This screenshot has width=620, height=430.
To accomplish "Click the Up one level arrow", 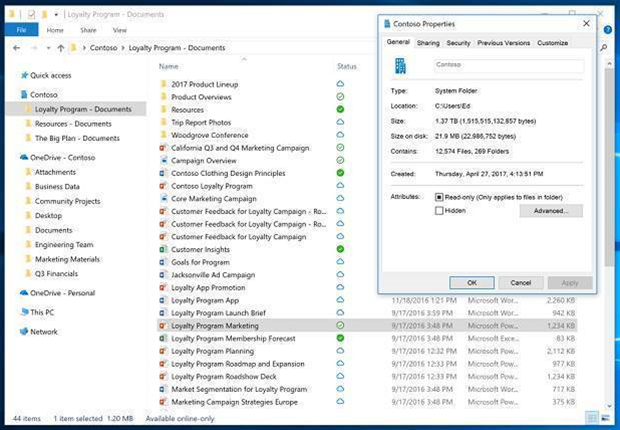I will (x=60, y=48).
